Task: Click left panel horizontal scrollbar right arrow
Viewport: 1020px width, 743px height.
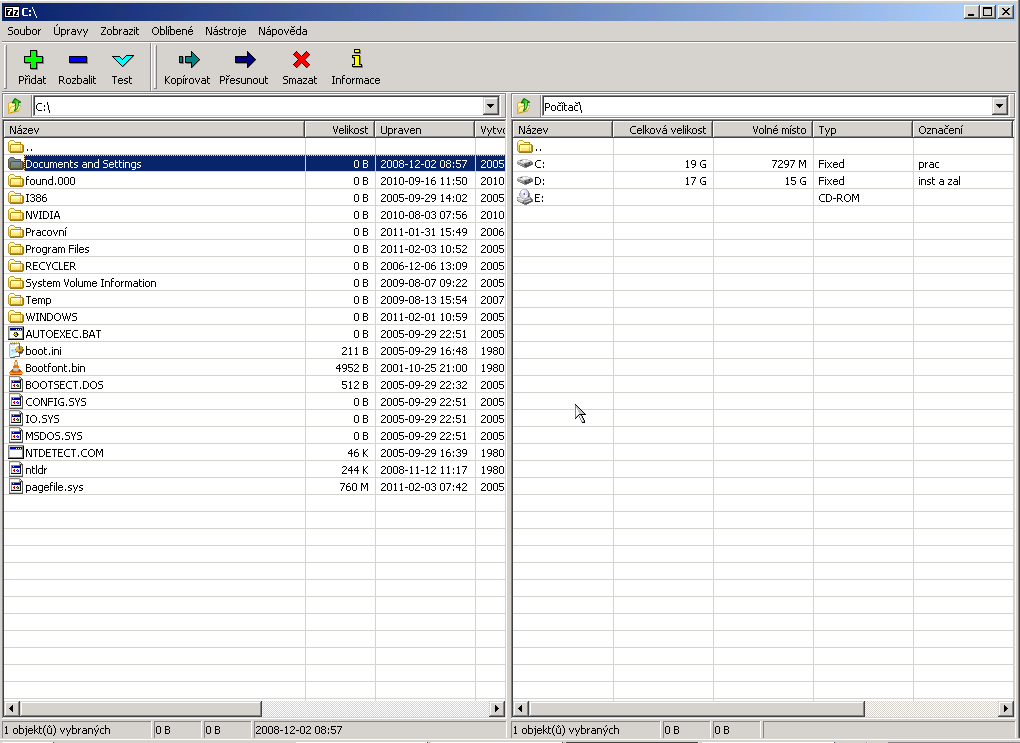Action: 496,708
